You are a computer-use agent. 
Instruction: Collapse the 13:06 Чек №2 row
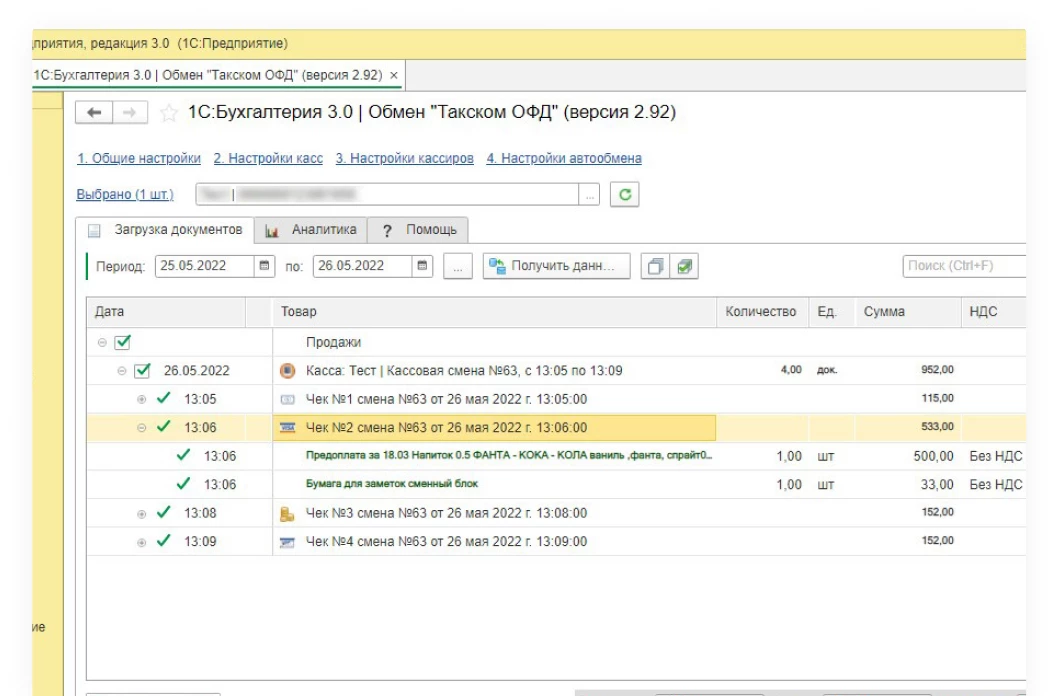141,428
